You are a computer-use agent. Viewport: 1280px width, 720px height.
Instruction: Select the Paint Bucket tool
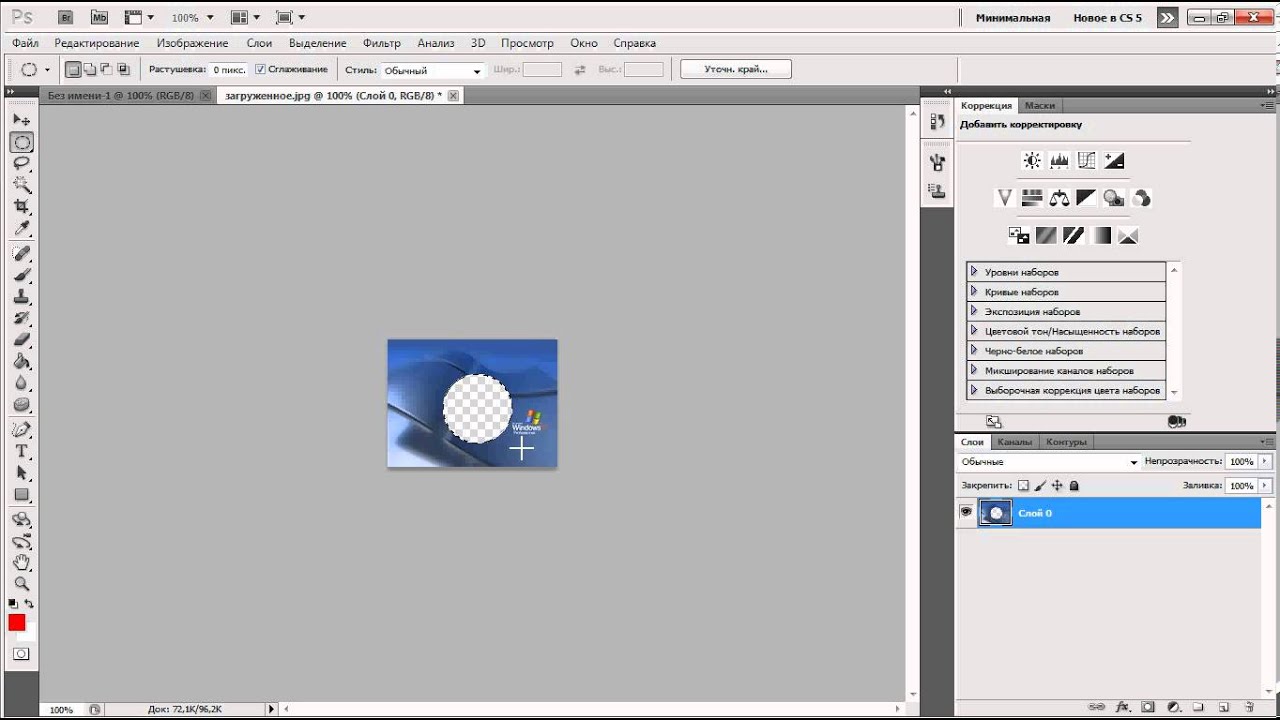21,362
